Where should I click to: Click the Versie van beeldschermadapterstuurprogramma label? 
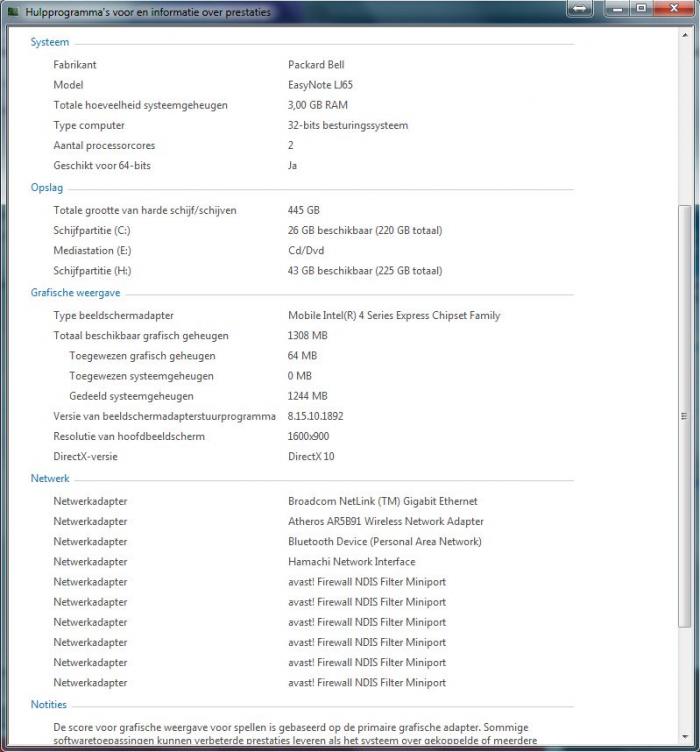coord(164,416)
